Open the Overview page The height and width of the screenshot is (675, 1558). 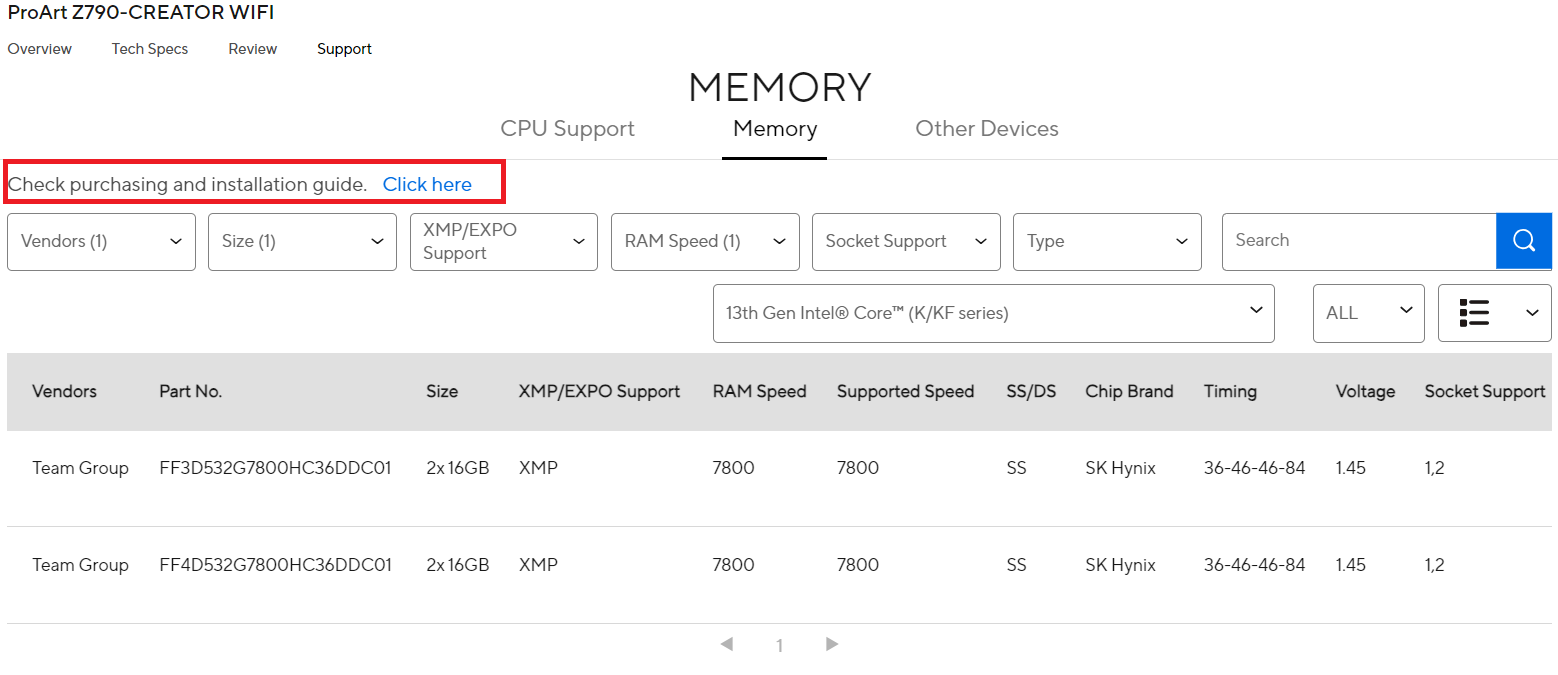(40, 49)
